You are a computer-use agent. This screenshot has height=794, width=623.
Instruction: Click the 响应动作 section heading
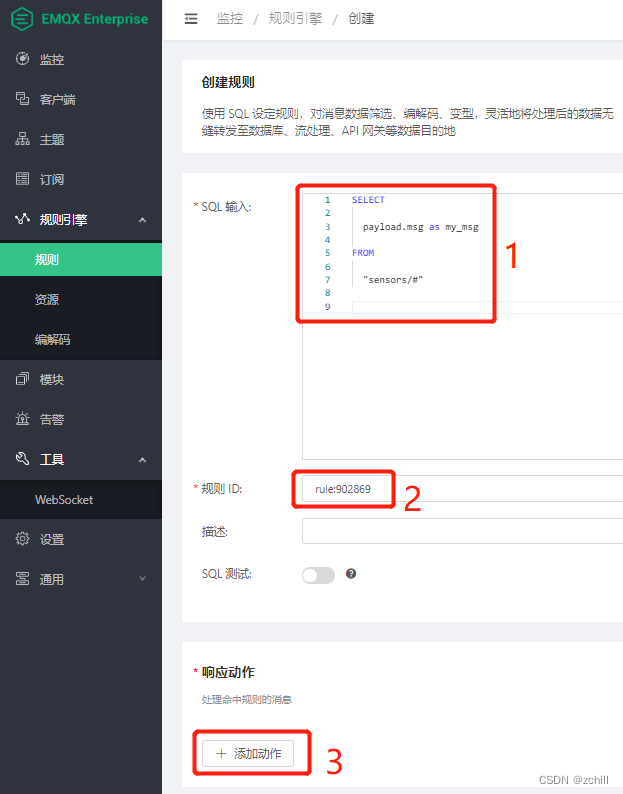point(228,672)
